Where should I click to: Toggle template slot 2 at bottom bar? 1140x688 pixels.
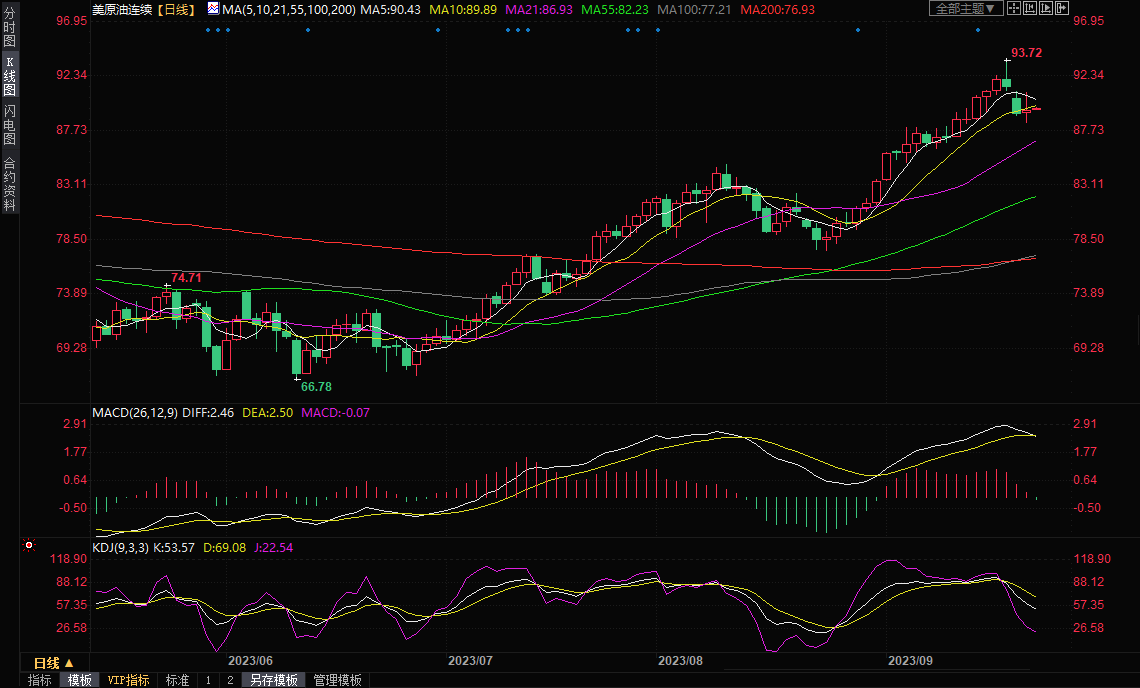tap(229, 680)
